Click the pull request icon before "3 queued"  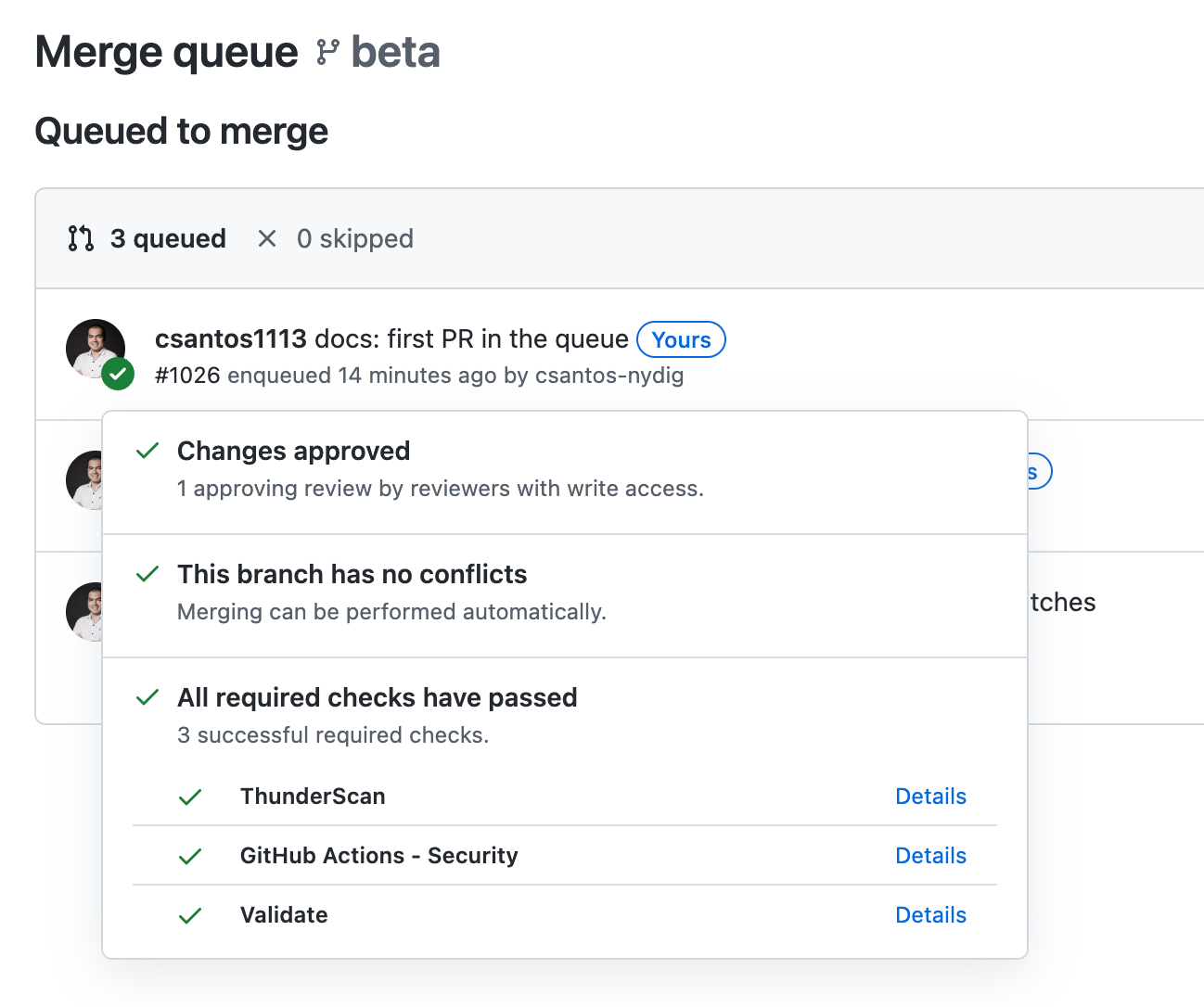(79, 238)
